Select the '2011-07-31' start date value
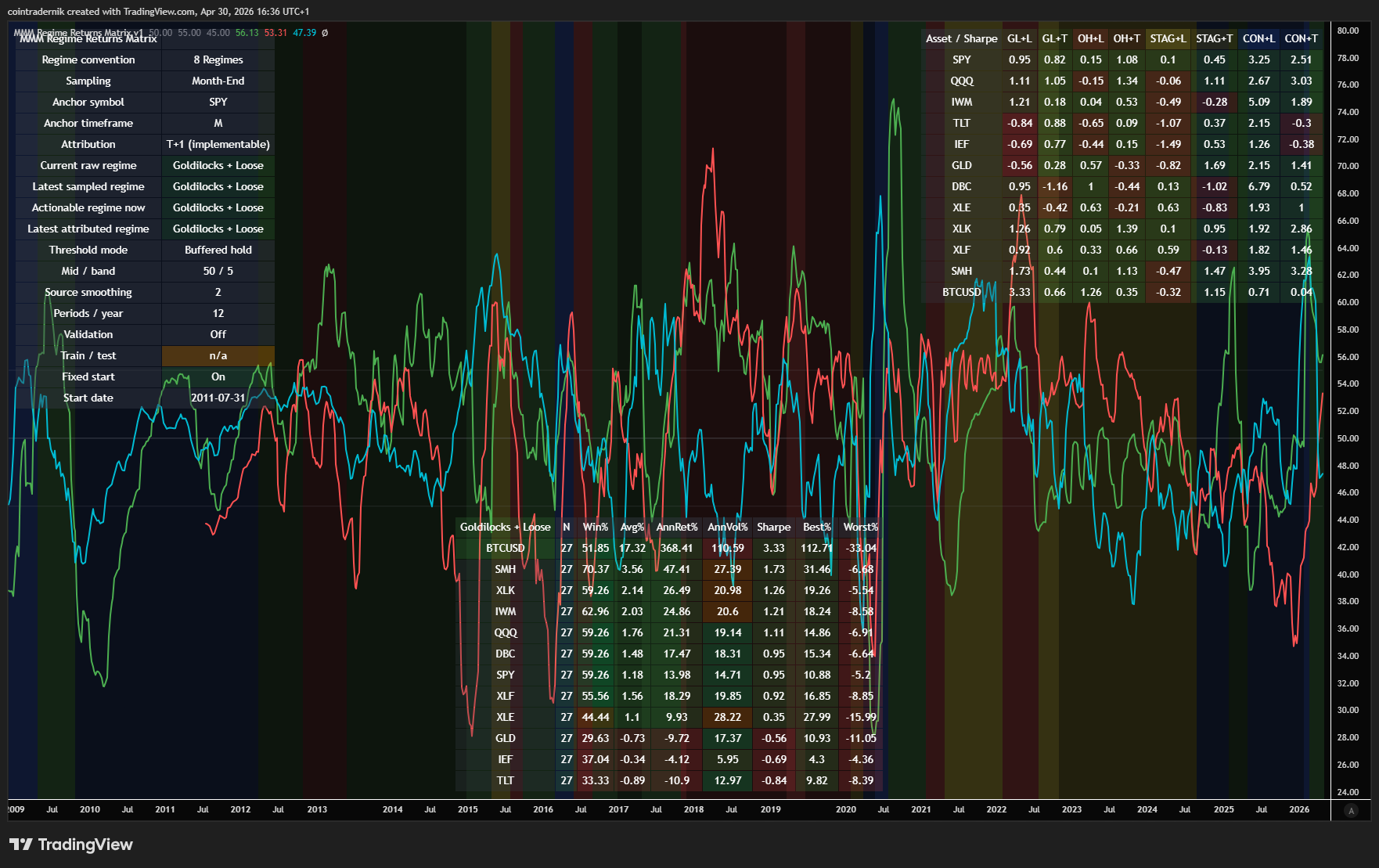This screenshot has height=868, width=1379. click(218, 398)
